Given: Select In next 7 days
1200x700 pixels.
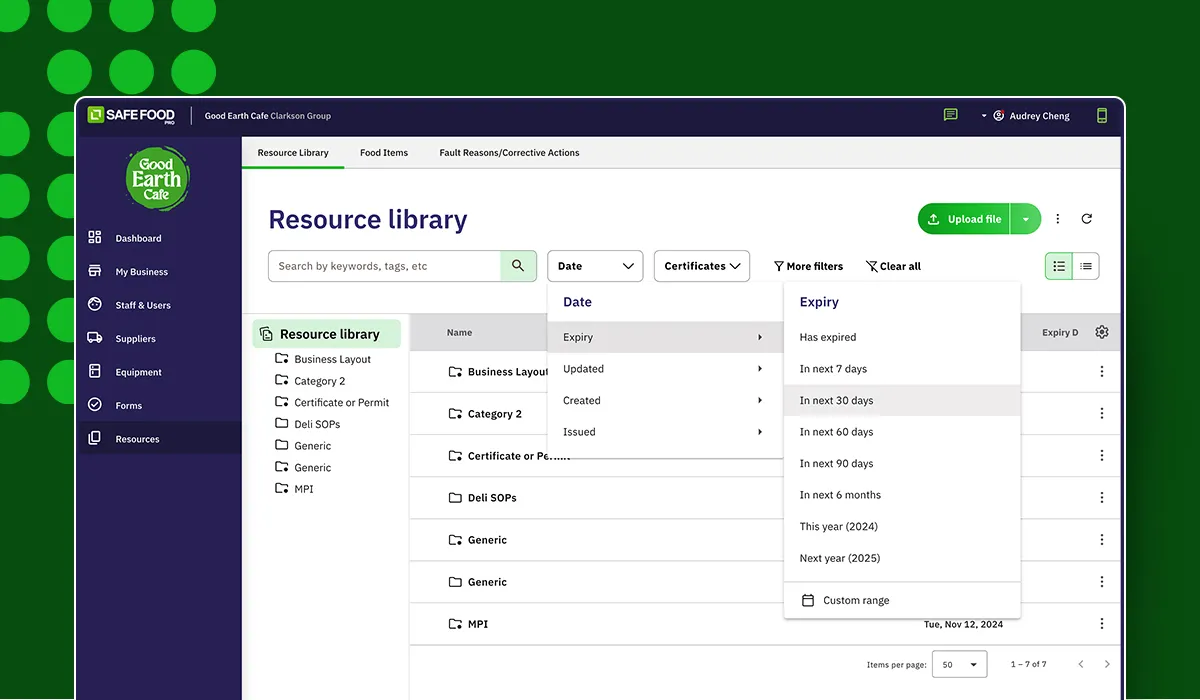Looking at the screenshot, I should 902,369.
